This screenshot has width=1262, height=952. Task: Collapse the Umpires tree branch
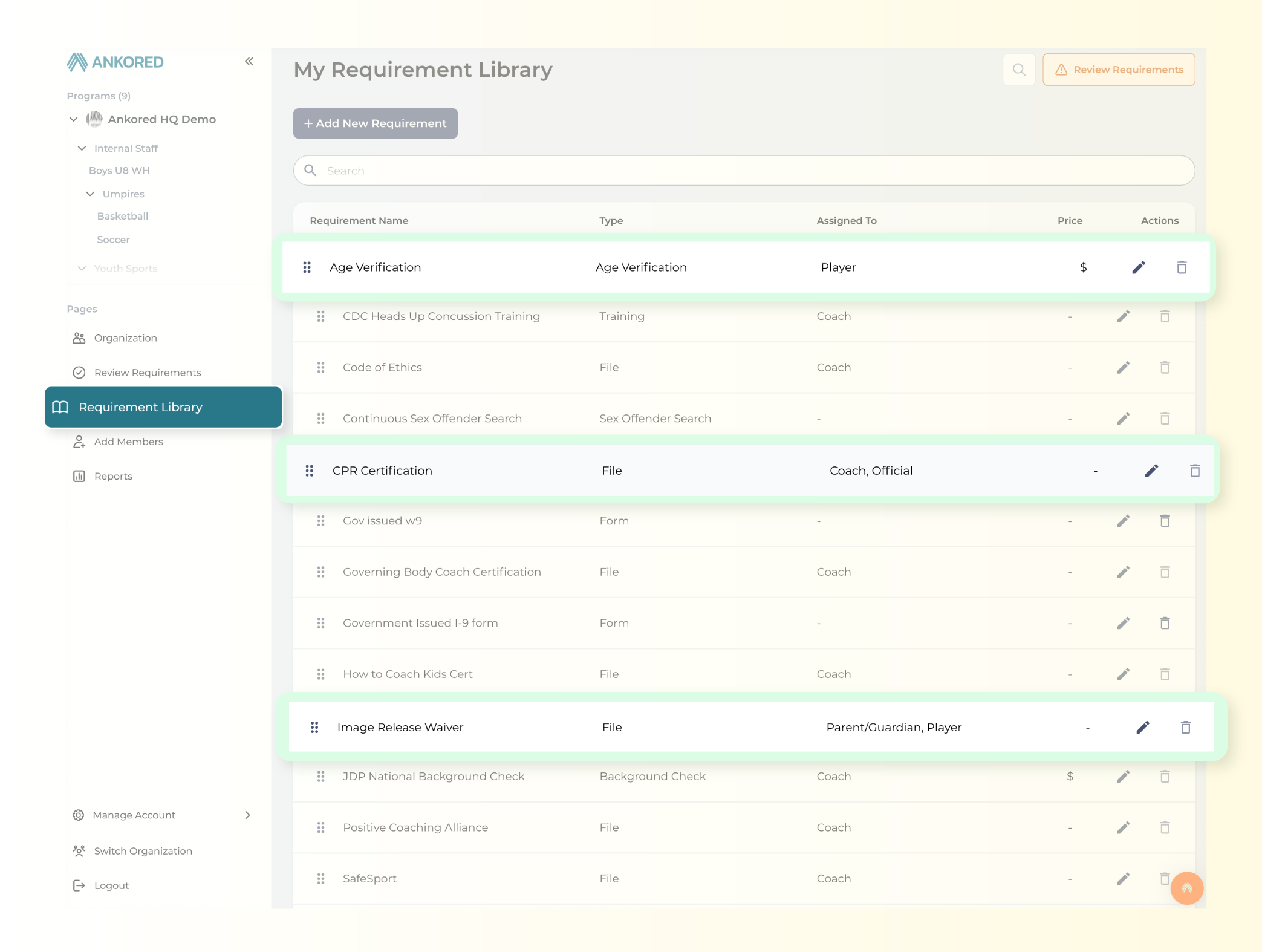(x=90, y=194)
